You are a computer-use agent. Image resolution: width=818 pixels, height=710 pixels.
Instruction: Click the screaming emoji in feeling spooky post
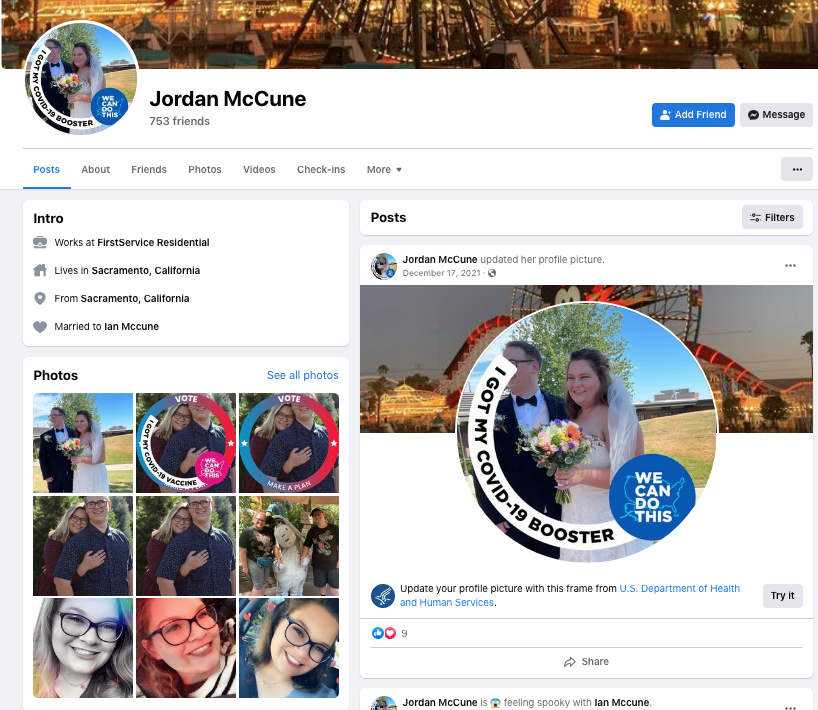click(495, 703)
